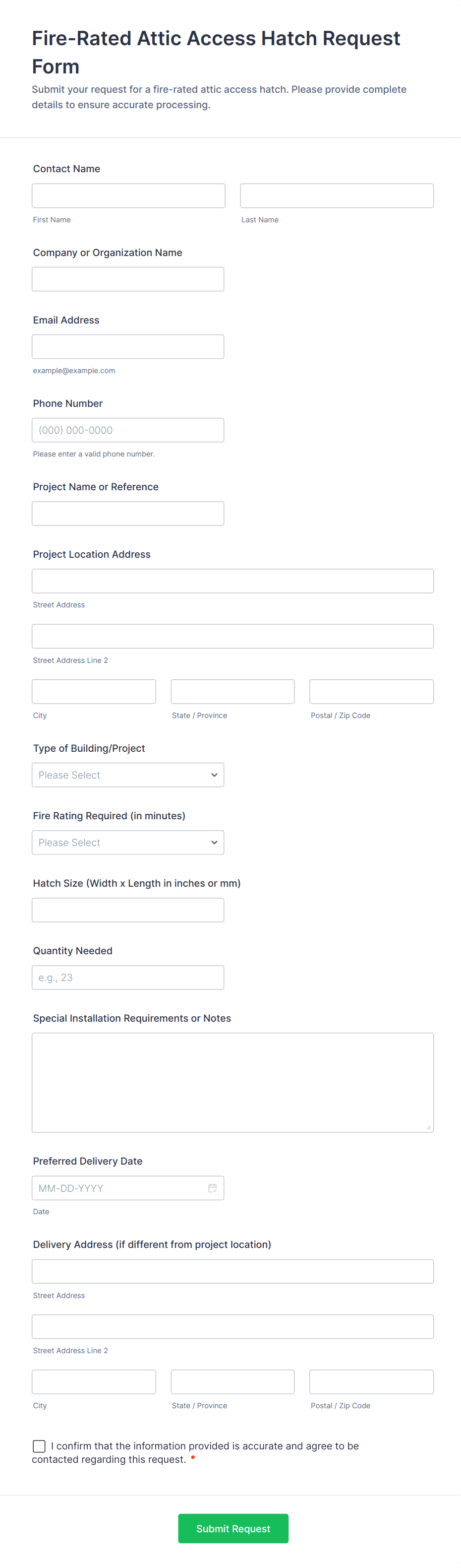Expand the Type of Building/Project dropdown

(x=128, y=775)
